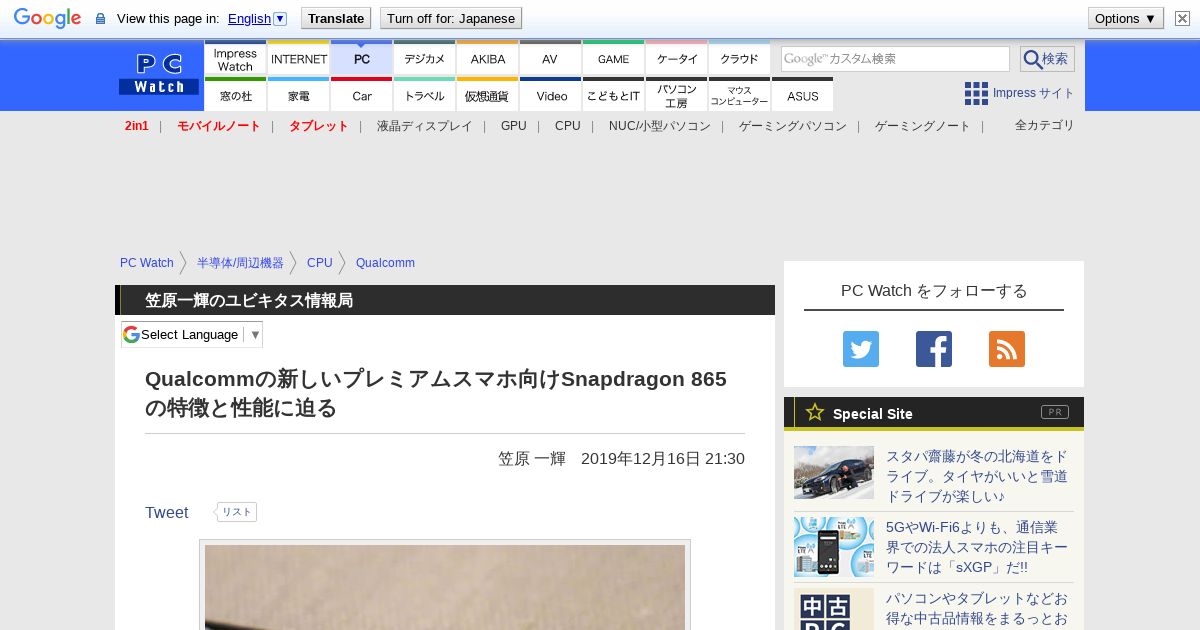Open the クラウド tab
Viewport: 1200px width, 630px height.
(x=739, y=58)
